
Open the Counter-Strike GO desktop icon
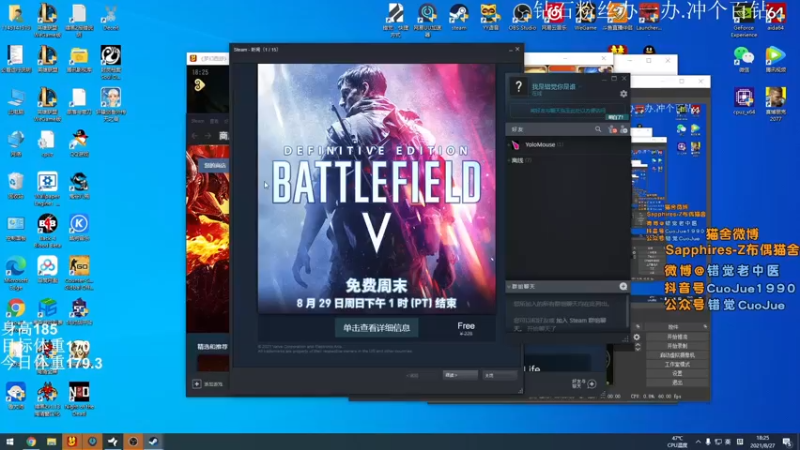click(x=79, y=273)
